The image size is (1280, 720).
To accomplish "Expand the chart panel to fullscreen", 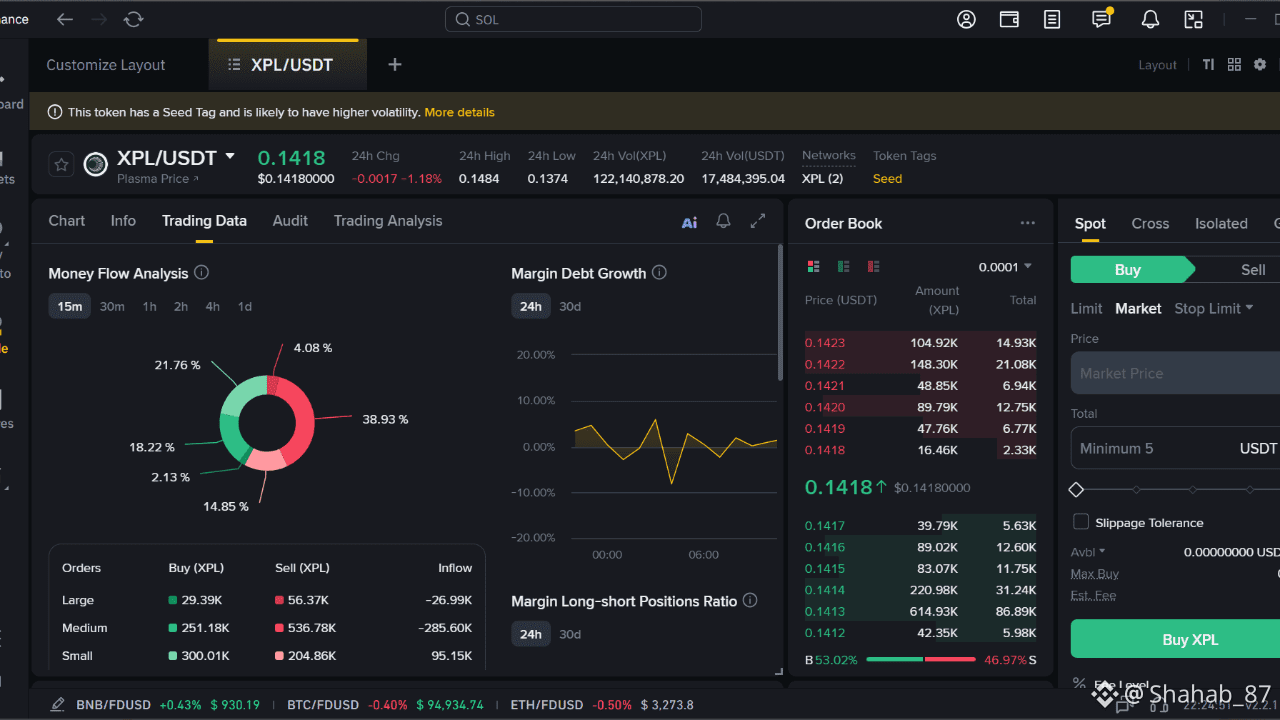I will (758, 221).
